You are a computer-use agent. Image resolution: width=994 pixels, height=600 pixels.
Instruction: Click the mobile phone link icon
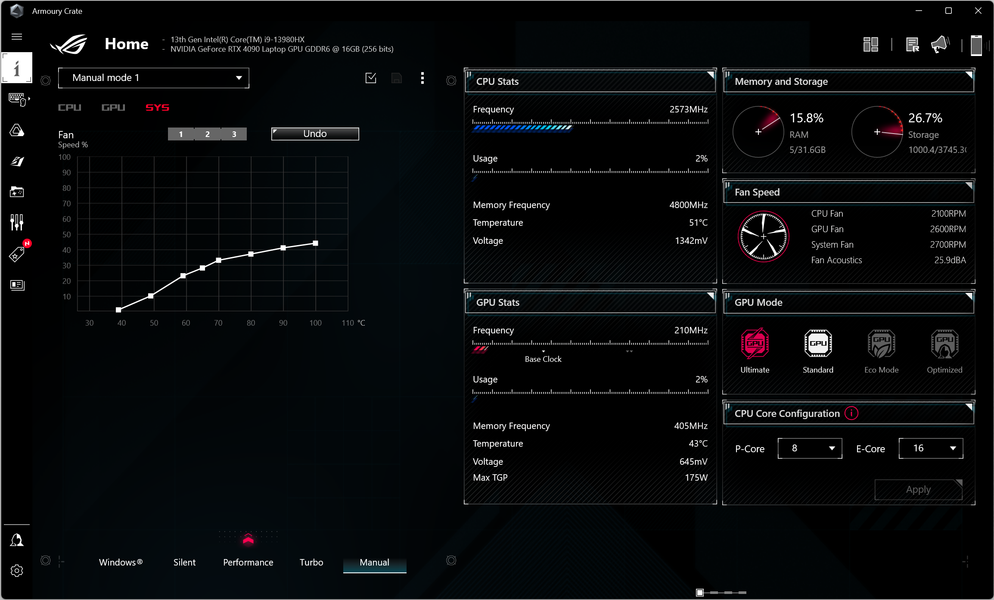point(976,45)
